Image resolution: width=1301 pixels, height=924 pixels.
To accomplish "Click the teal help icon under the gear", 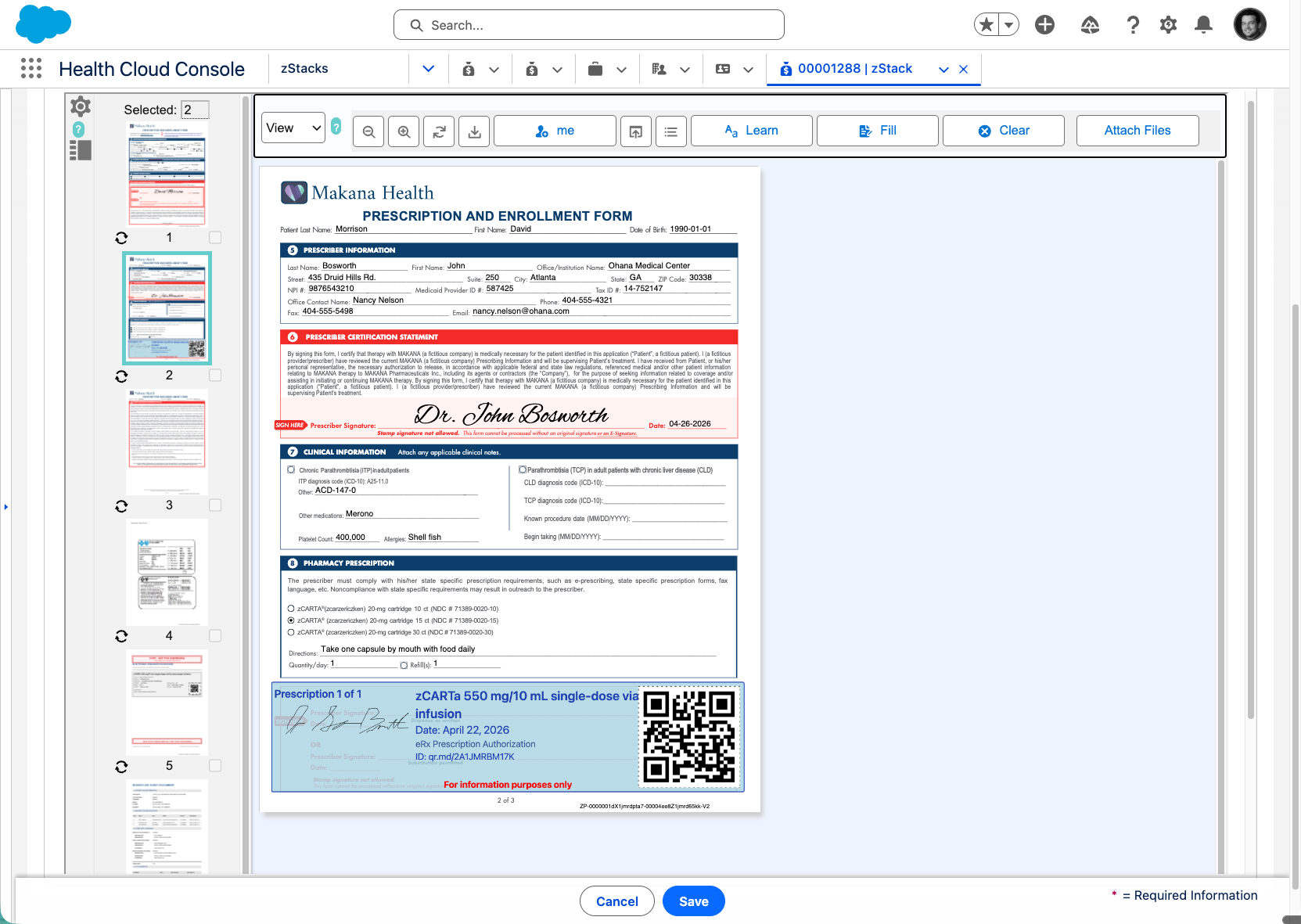I will 78,129.
